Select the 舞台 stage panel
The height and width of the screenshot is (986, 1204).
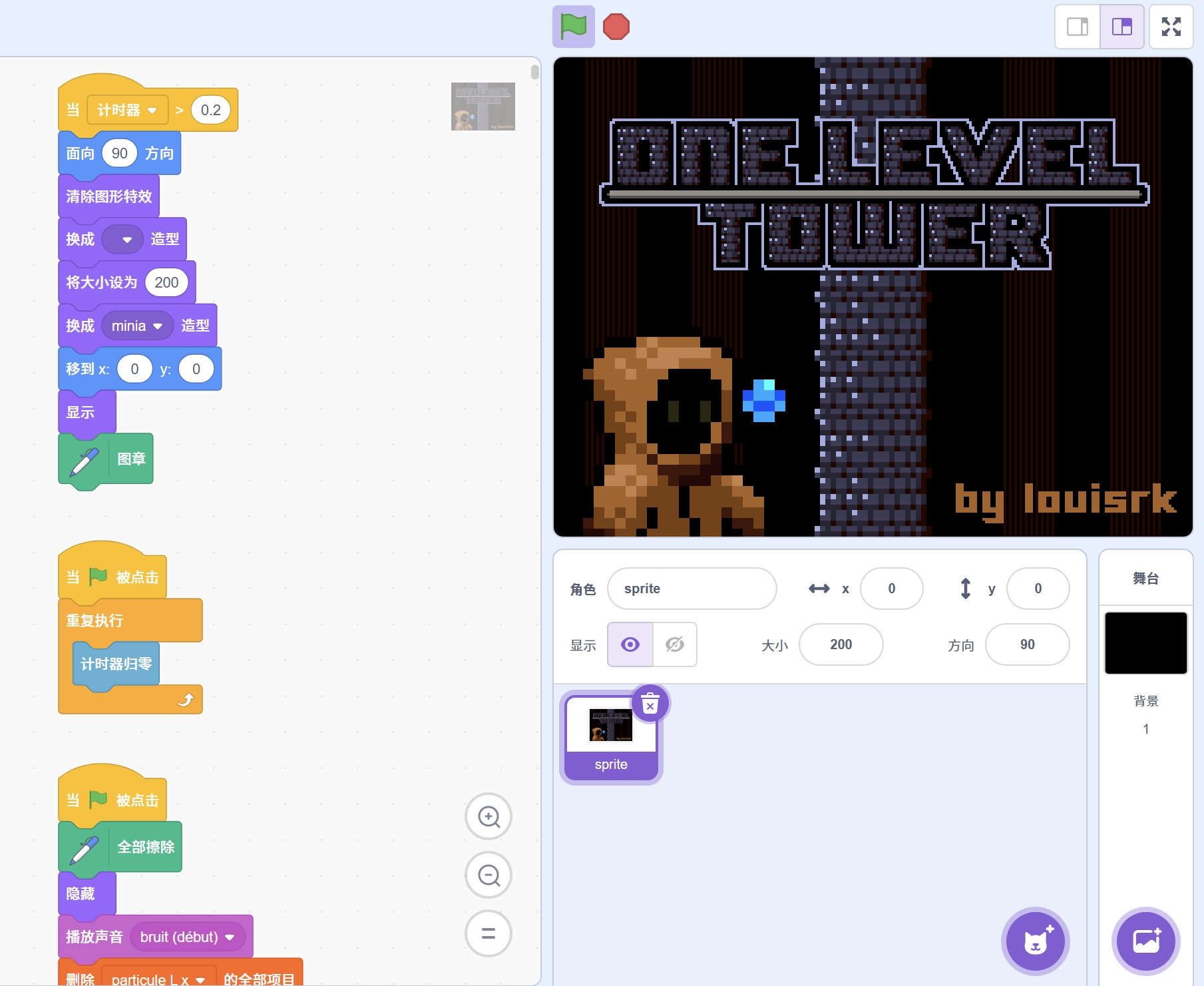pos(1145,579)
